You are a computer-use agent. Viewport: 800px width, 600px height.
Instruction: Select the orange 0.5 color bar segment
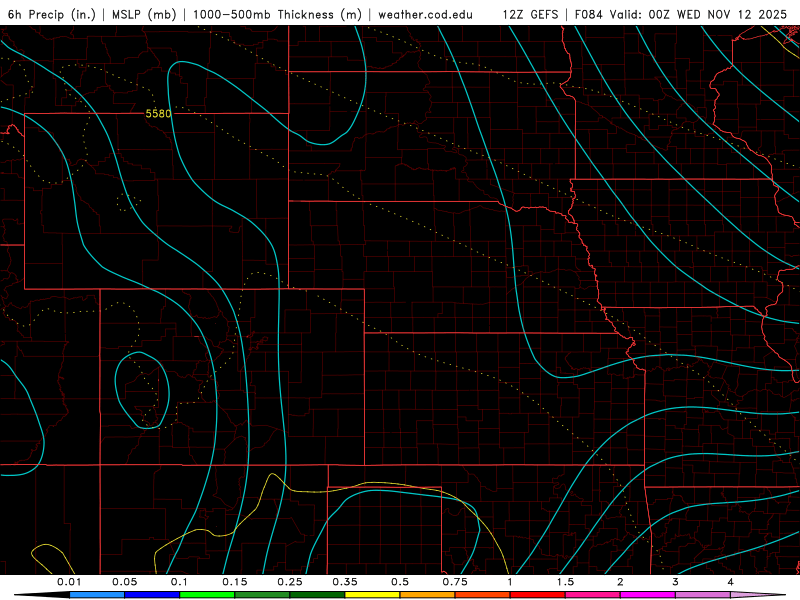pyautogui.click(x=428, y=595)
